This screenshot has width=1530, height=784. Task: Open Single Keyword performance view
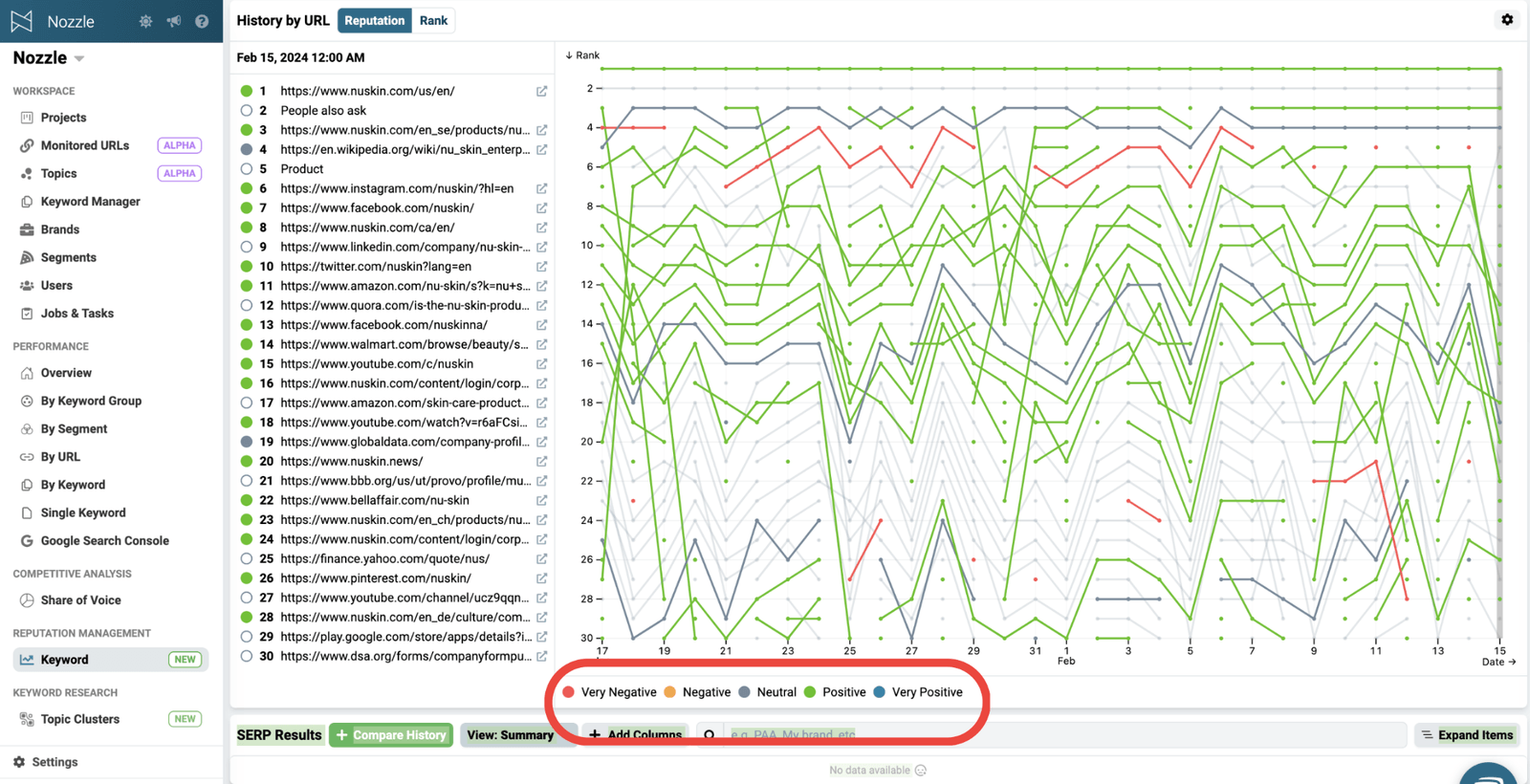tap(83, 513)
